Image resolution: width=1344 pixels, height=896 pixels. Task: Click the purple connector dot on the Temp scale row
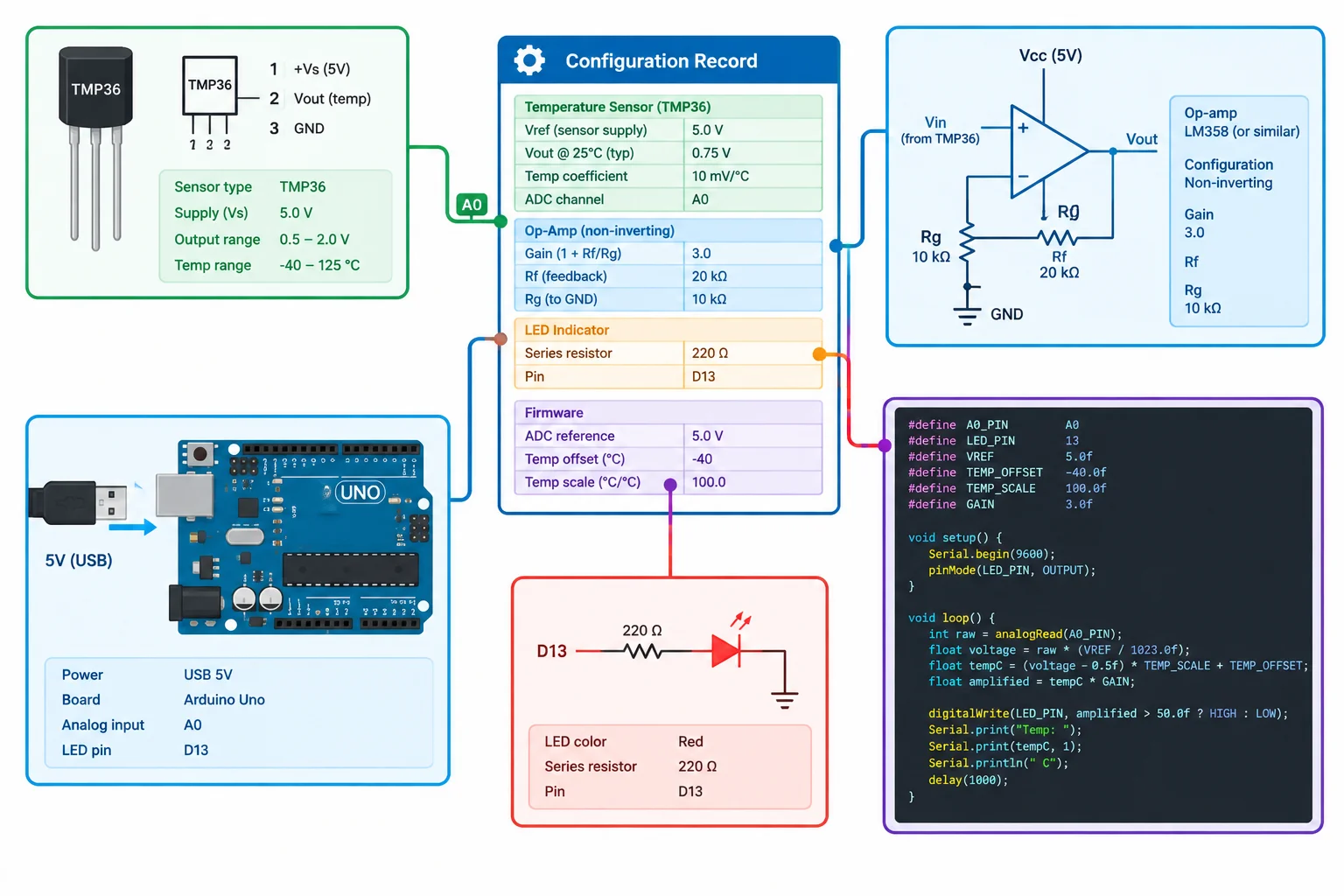(670, 484)
